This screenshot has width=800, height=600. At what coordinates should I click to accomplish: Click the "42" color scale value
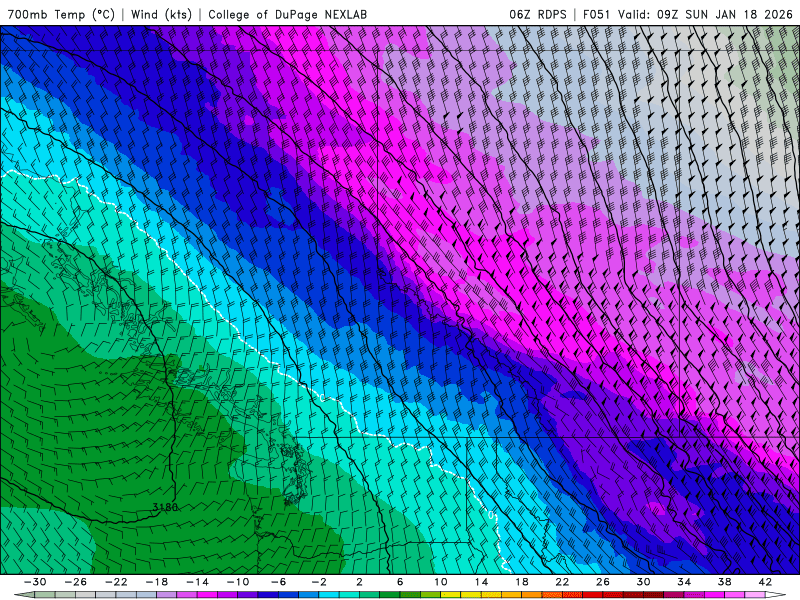pos(765,582)
